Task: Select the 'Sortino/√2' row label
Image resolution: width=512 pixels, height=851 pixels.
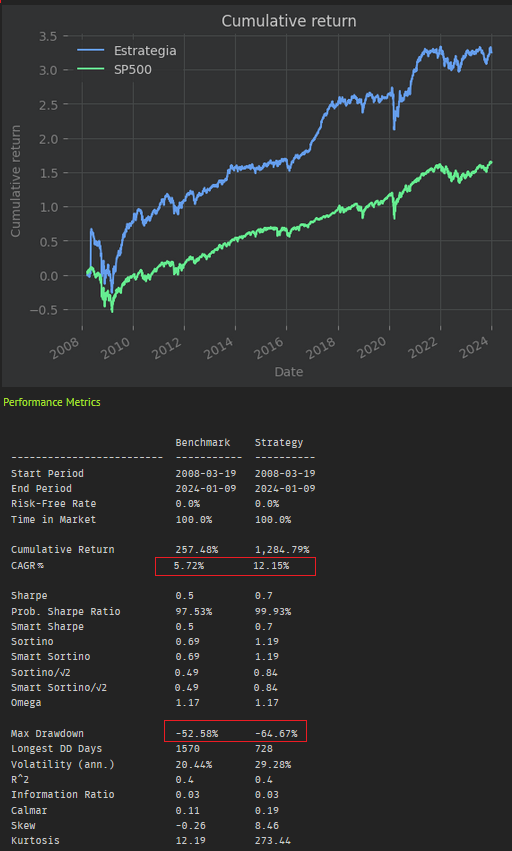Action: coord(41,672)
